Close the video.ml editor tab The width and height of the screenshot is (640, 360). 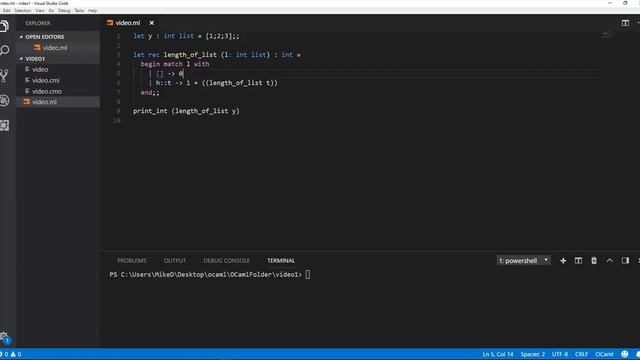point(151,23)
